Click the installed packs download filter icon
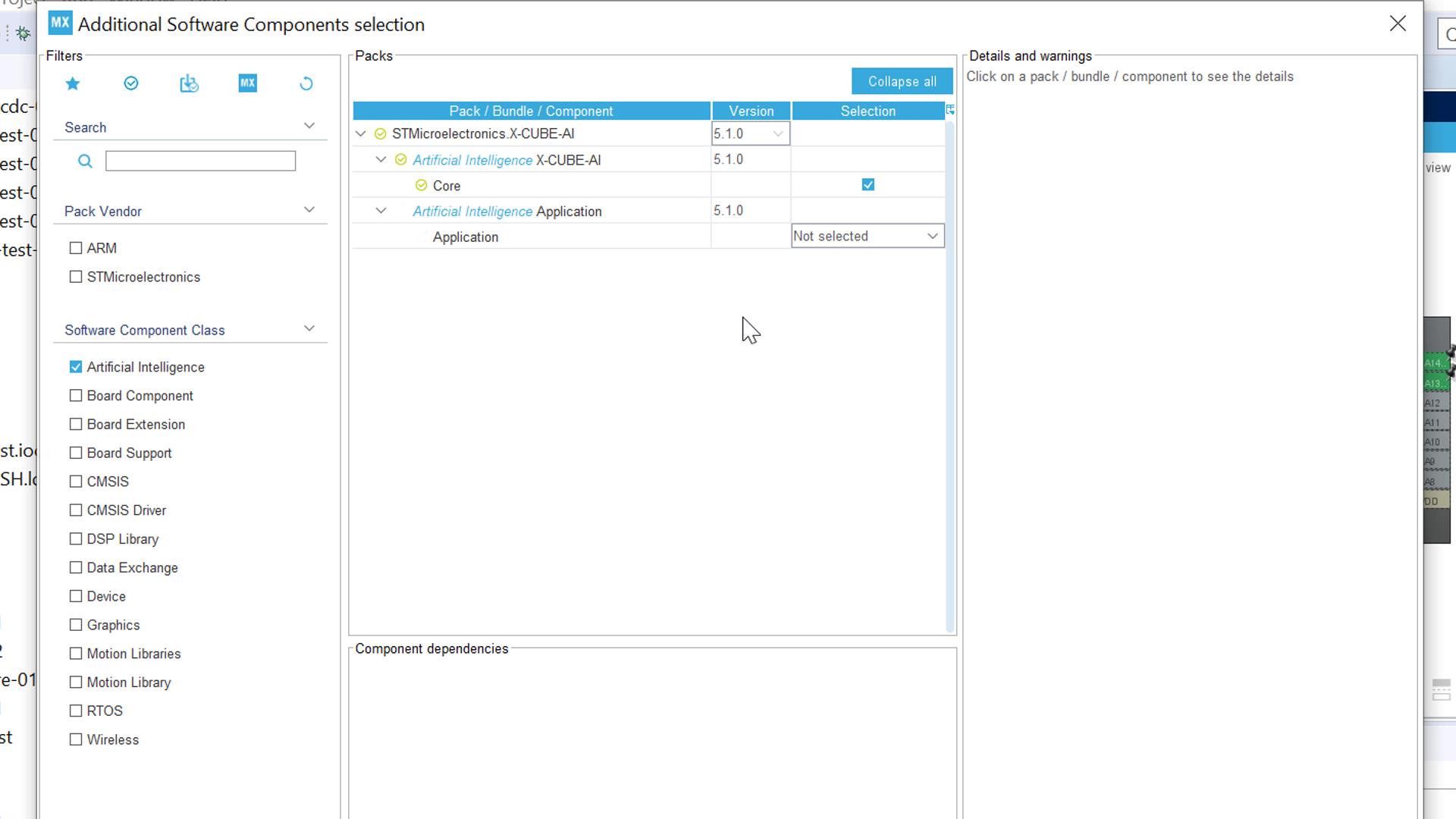The width and height of the screenshot is (1456, 819). click(x=189, y=83)
